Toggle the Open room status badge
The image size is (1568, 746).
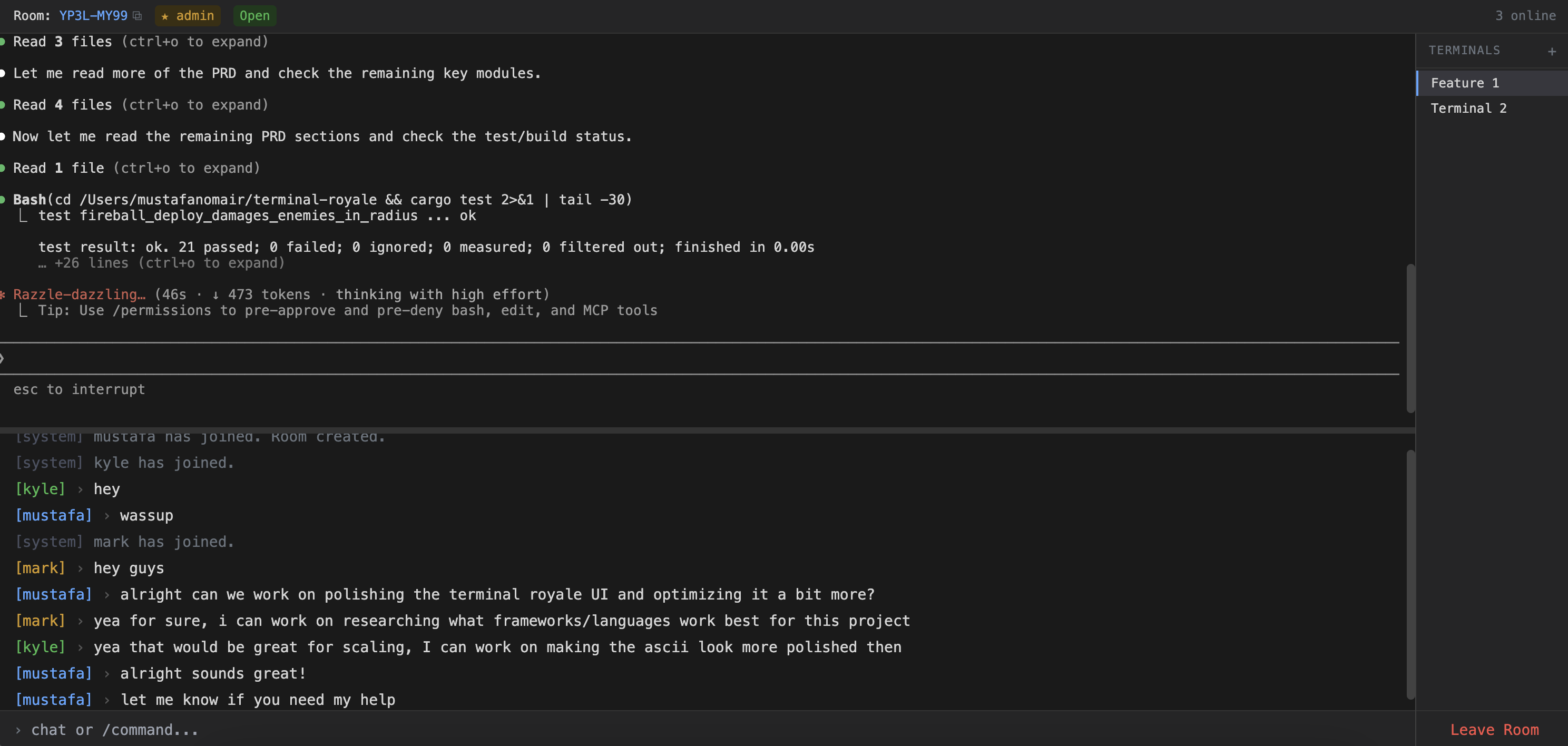[254, 16]
